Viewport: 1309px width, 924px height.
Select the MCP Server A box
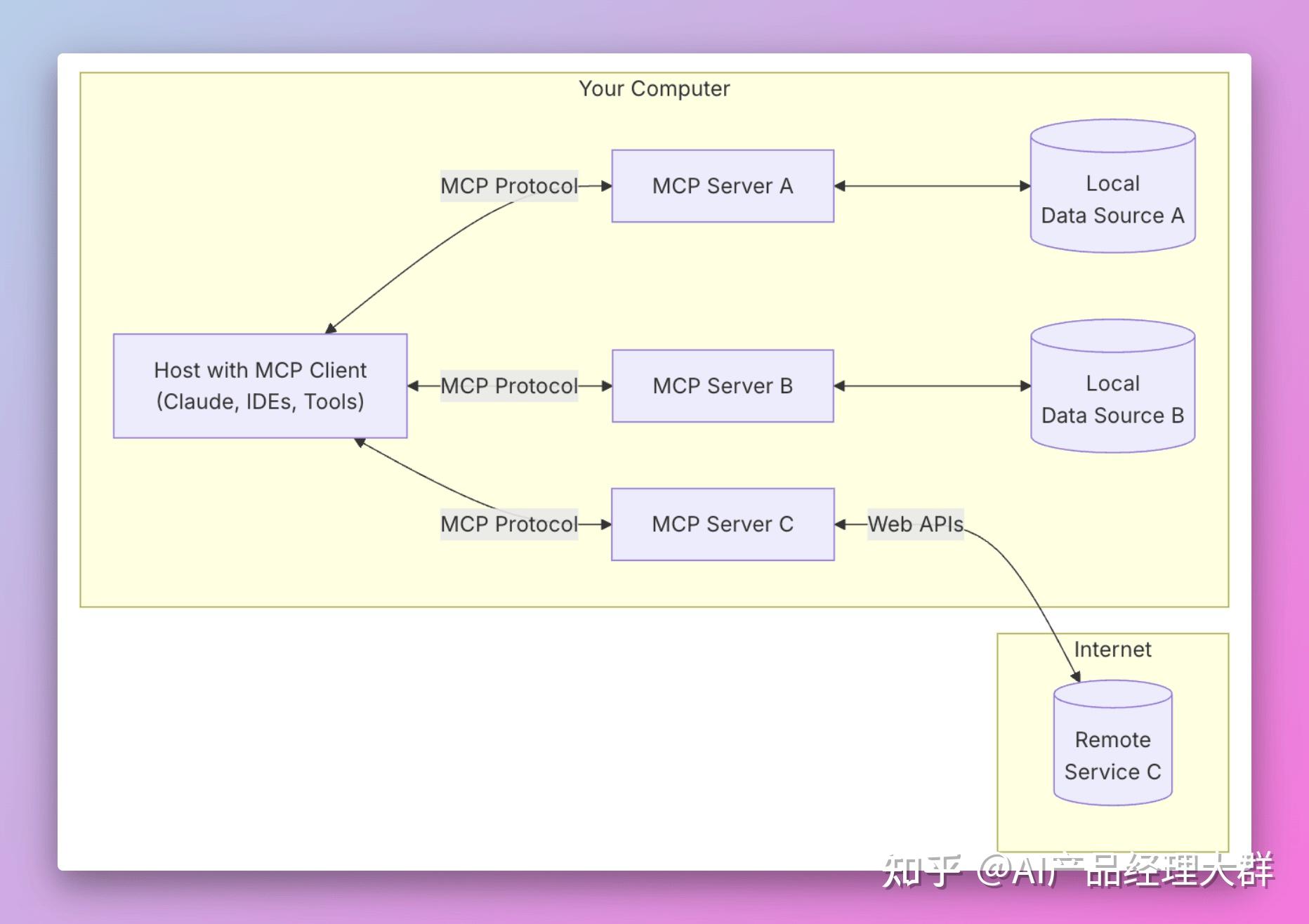click(722, 186)
